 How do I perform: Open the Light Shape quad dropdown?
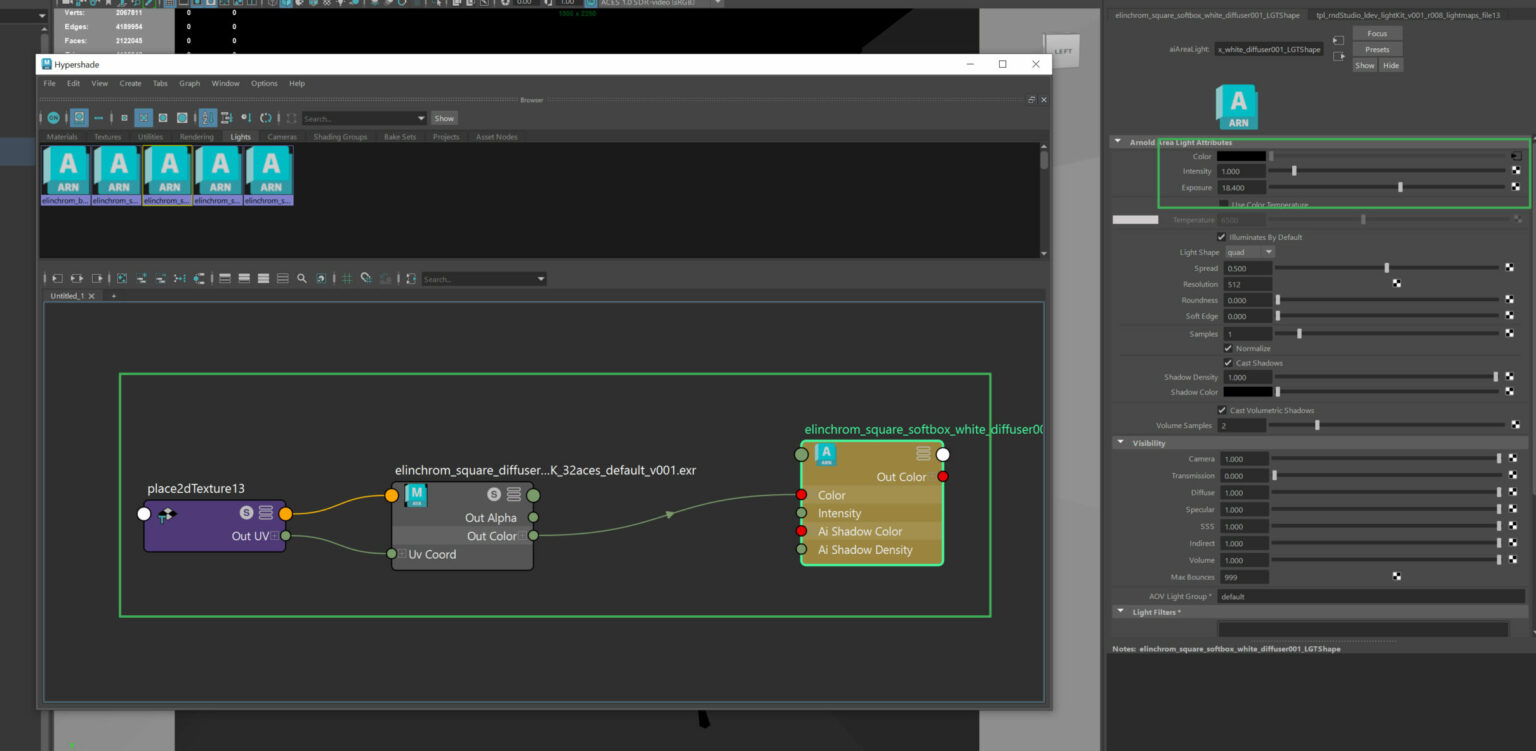1249,253
